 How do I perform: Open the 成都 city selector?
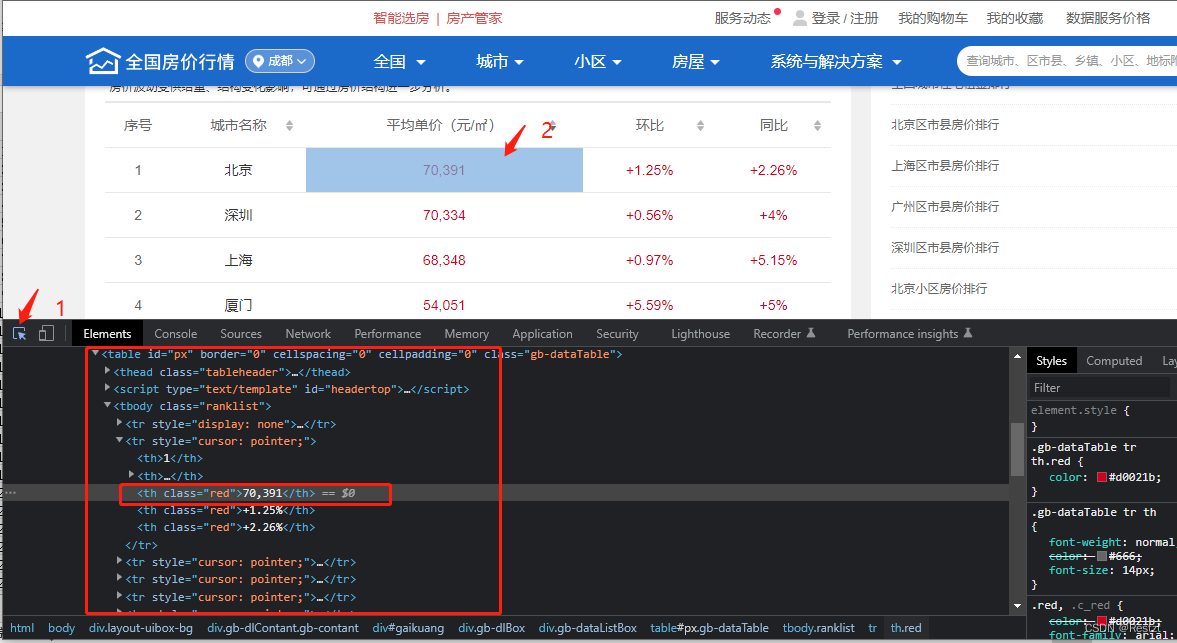click(280, 62)
